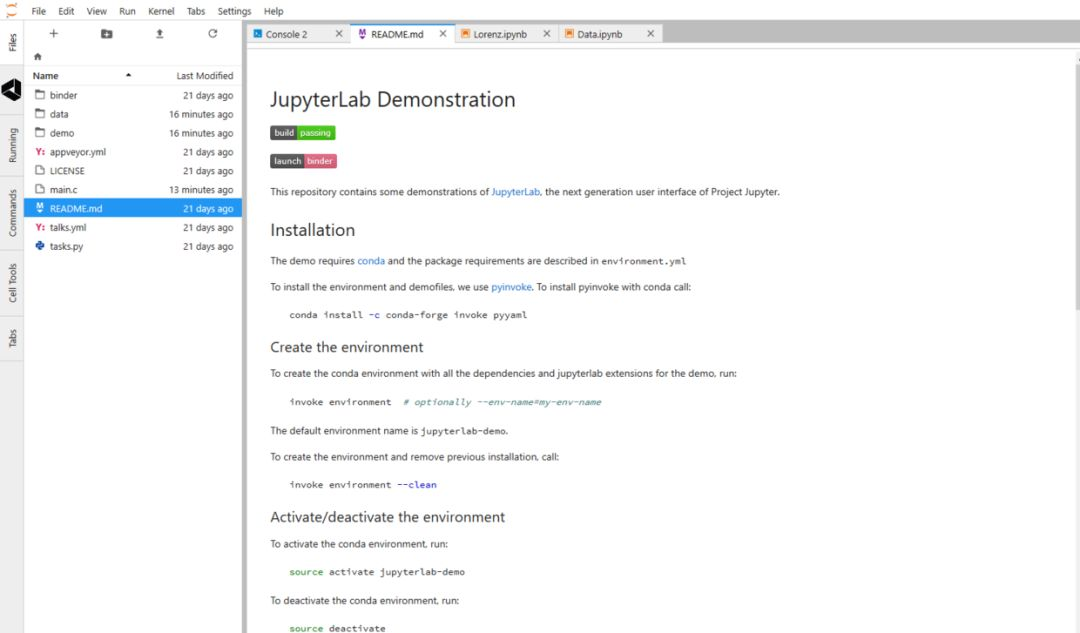
Task: Refresh the file list
Action: [213, 33]
